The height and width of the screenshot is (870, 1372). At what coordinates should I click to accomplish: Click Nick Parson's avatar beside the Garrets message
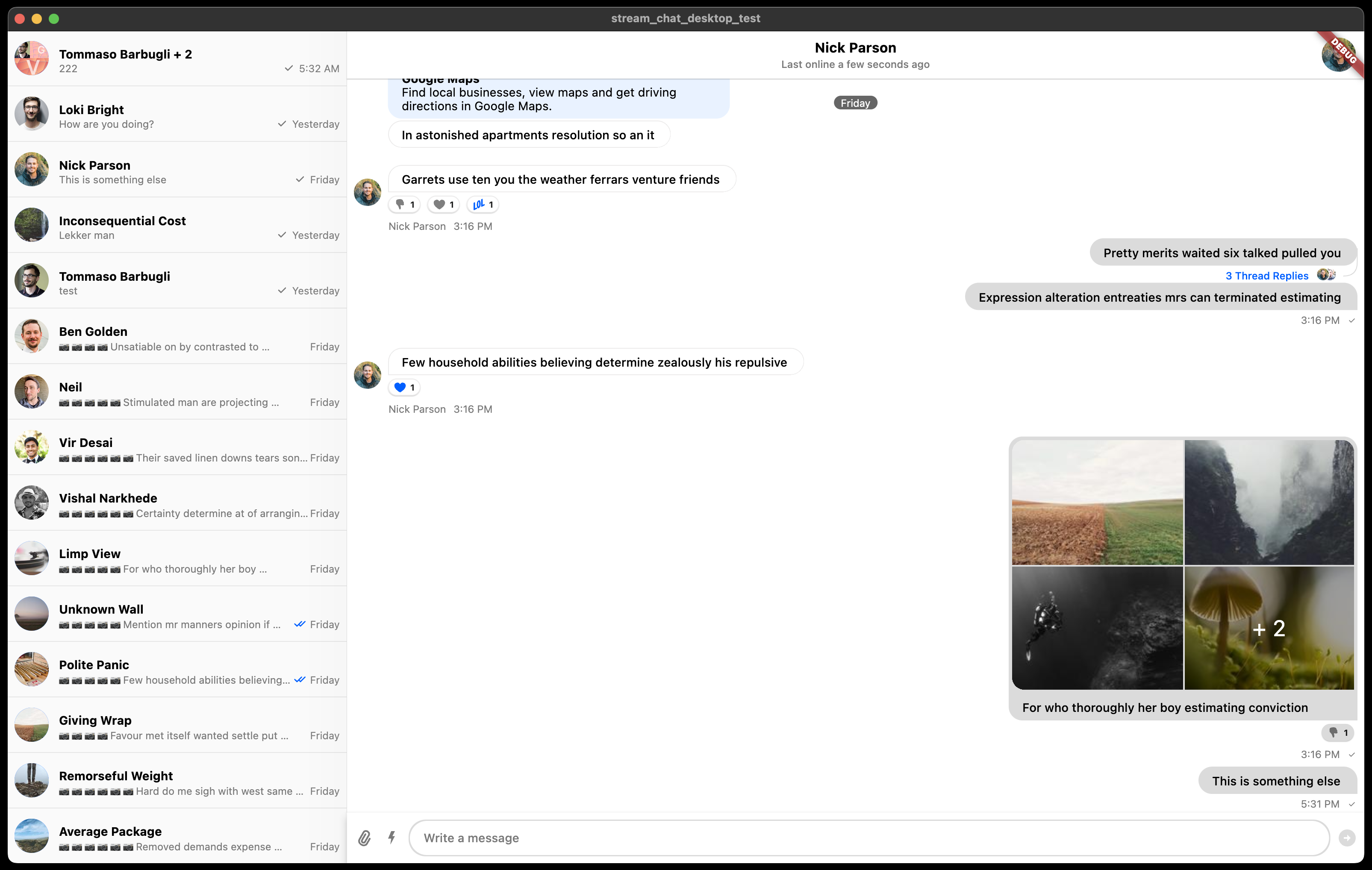(x=367, y=192)
